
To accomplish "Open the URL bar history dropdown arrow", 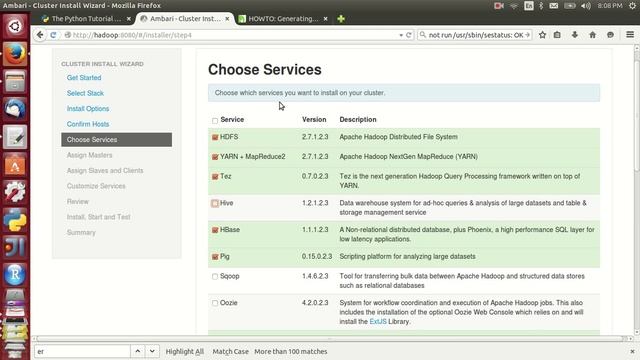I will tap(401, 36).
